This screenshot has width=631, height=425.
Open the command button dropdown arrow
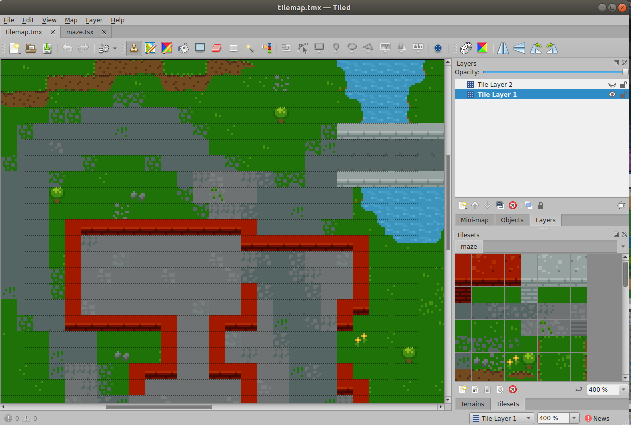pos(115,48)
